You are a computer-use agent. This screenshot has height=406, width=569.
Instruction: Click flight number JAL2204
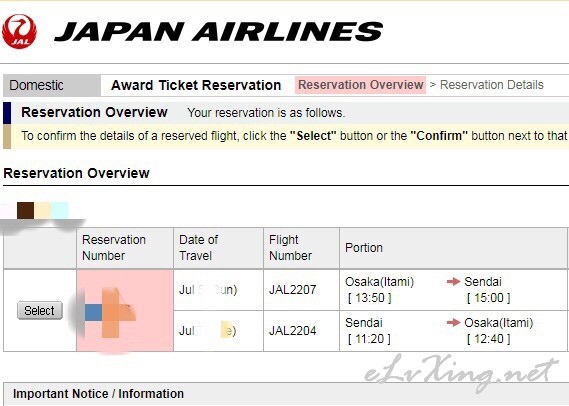[292, 331]
